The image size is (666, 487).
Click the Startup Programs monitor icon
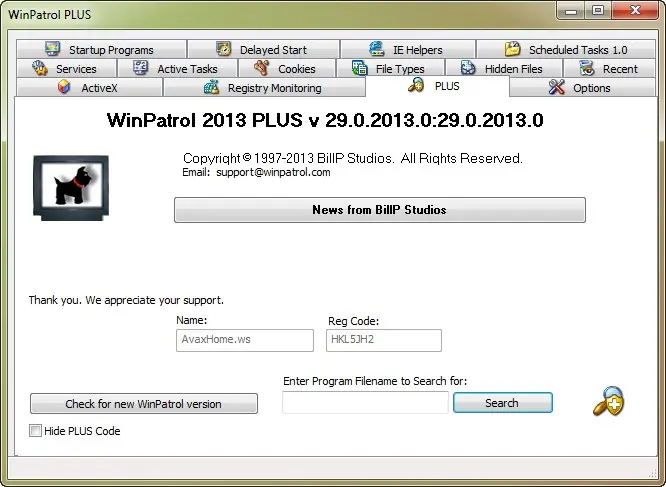click(x=52, y=49)
